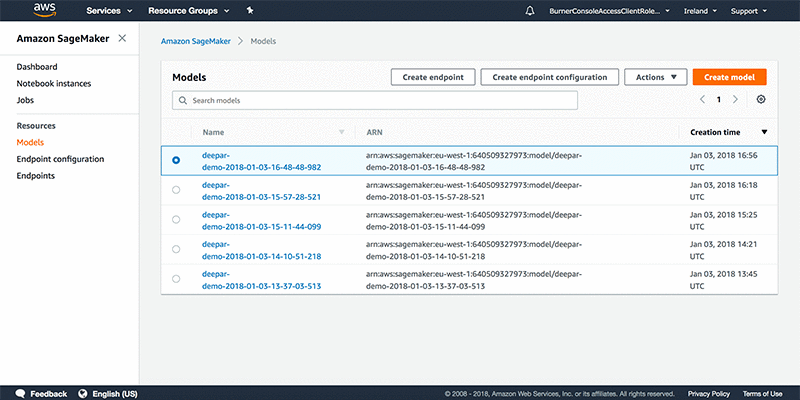The height and width of the screenshot is (400, 800).
Task: Click creation time Jan 03, 2018 13:45
Action: 724,280
